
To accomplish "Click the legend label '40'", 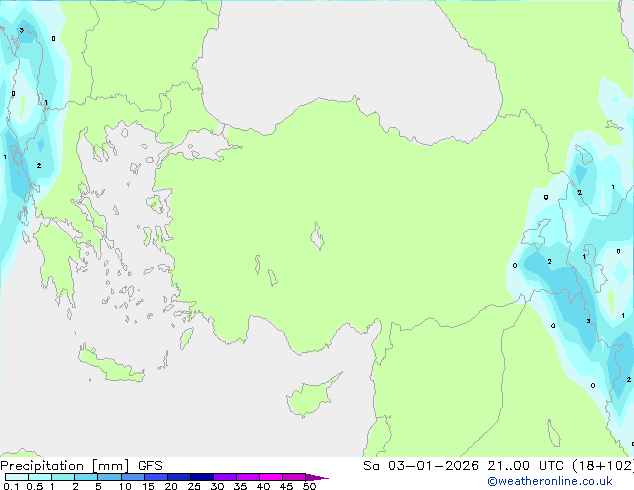I will 263,486.
